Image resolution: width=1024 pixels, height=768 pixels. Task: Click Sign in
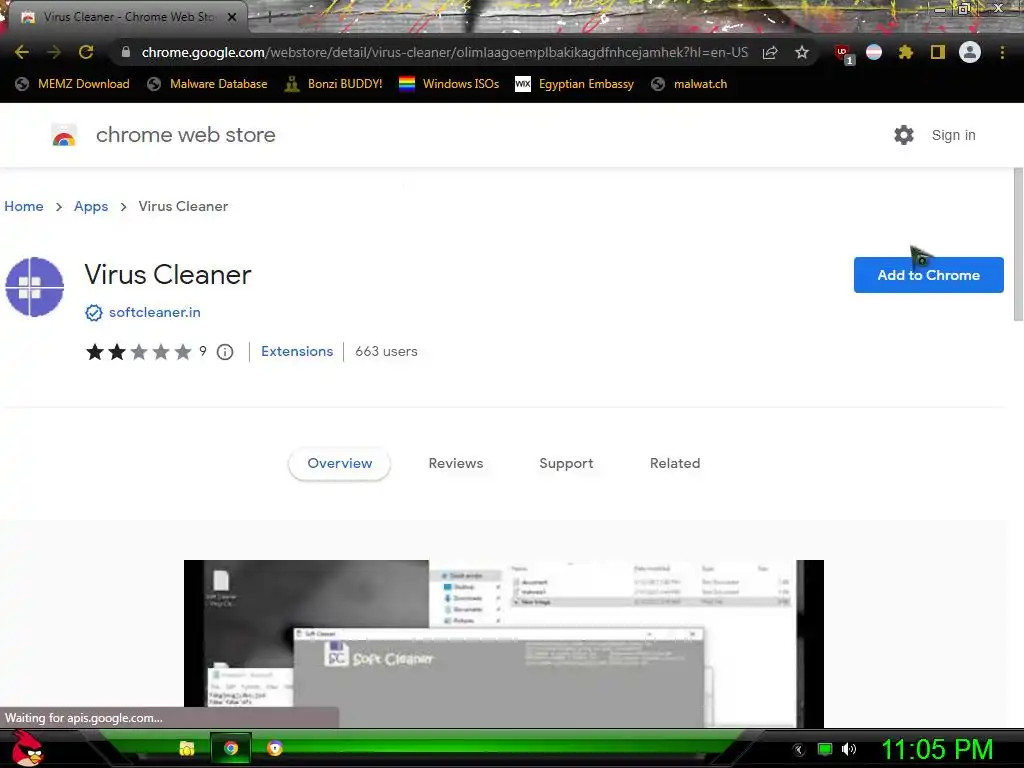[x=953, y=135]
